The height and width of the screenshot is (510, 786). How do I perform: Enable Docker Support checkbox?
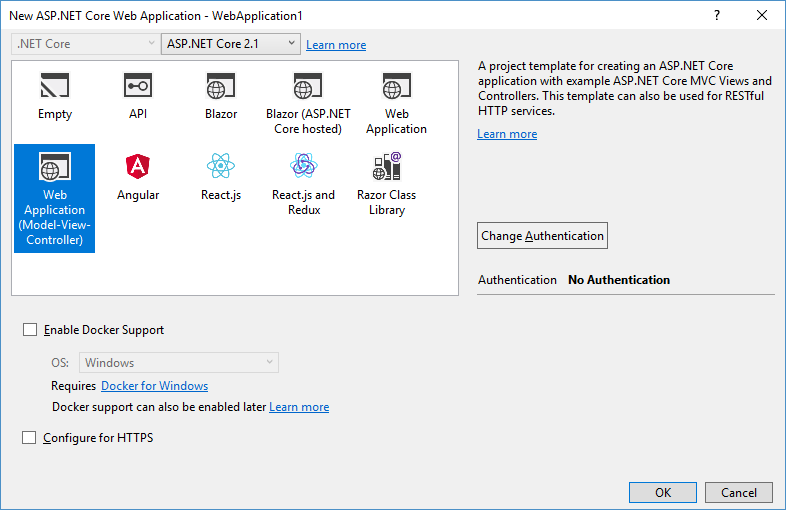click(30, 329)
